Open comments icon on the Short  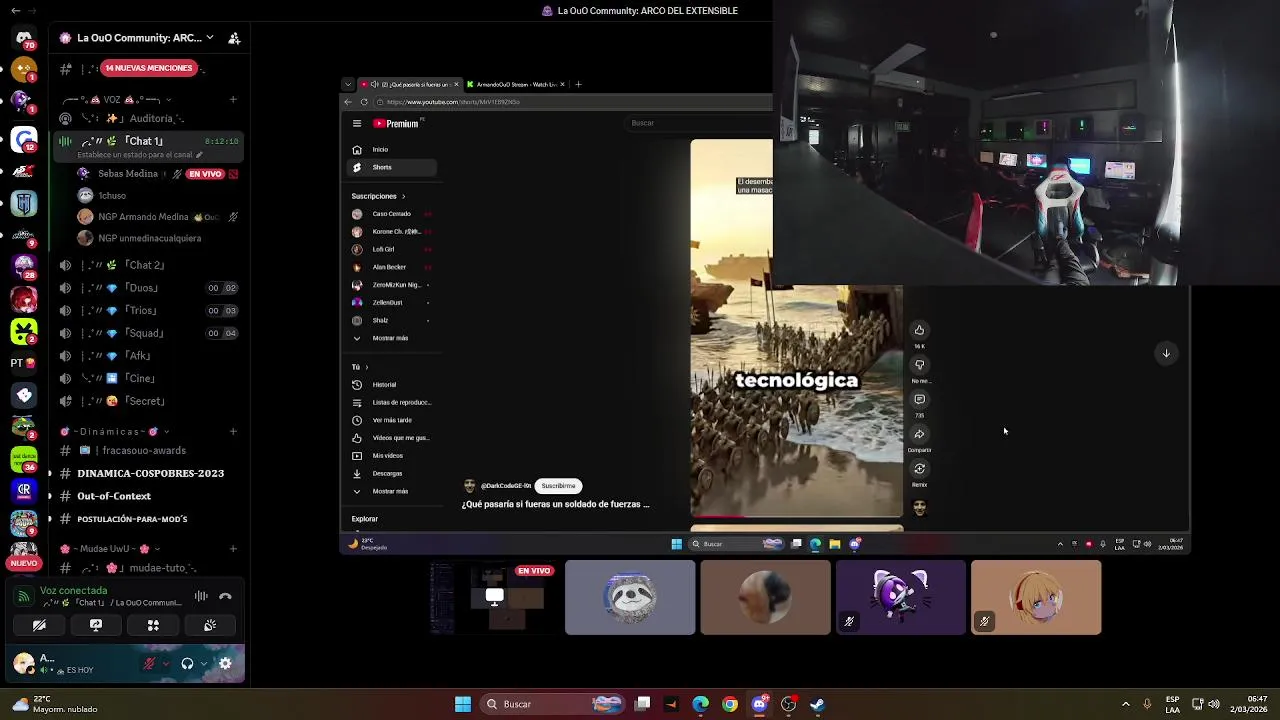click(919, 399)
